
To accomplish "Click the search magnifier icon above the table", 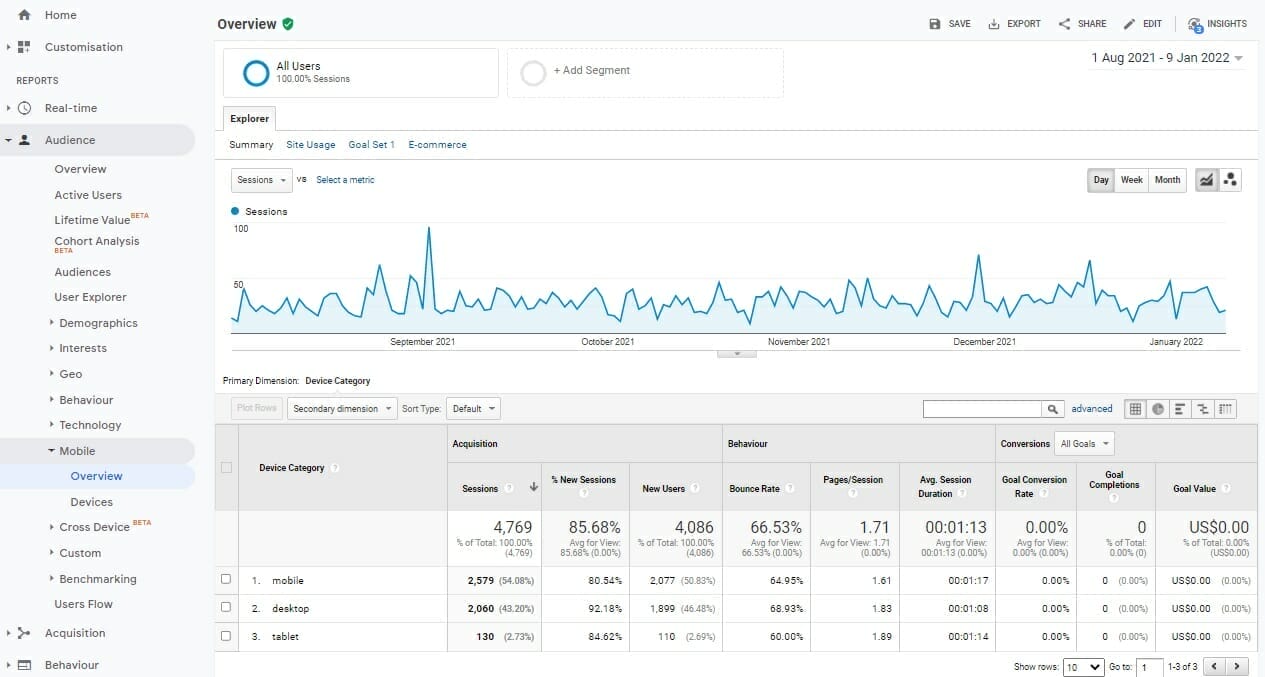I will click(x=1053, y=408).
